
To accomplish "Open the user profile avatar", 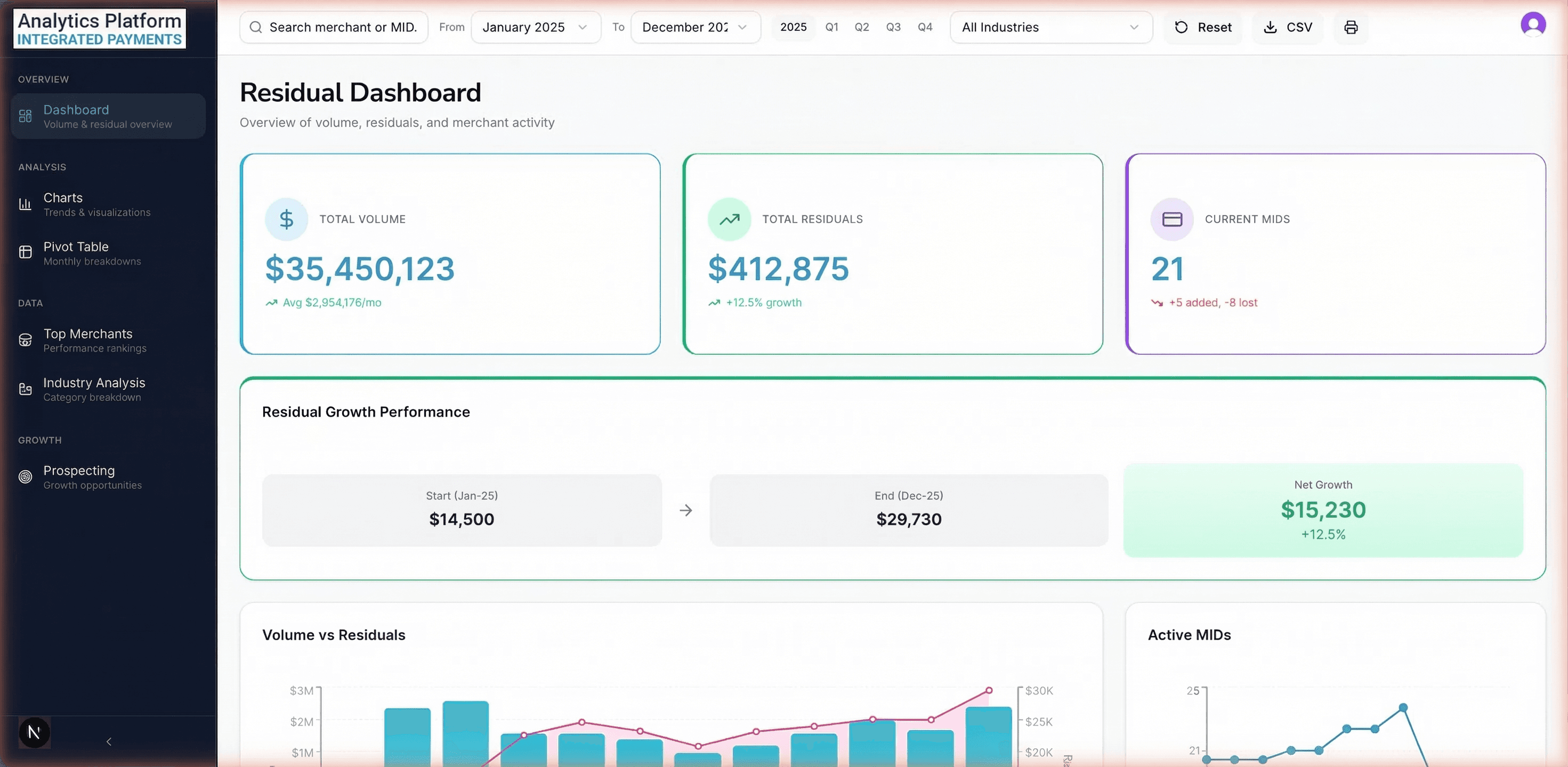I will 1533,25.
